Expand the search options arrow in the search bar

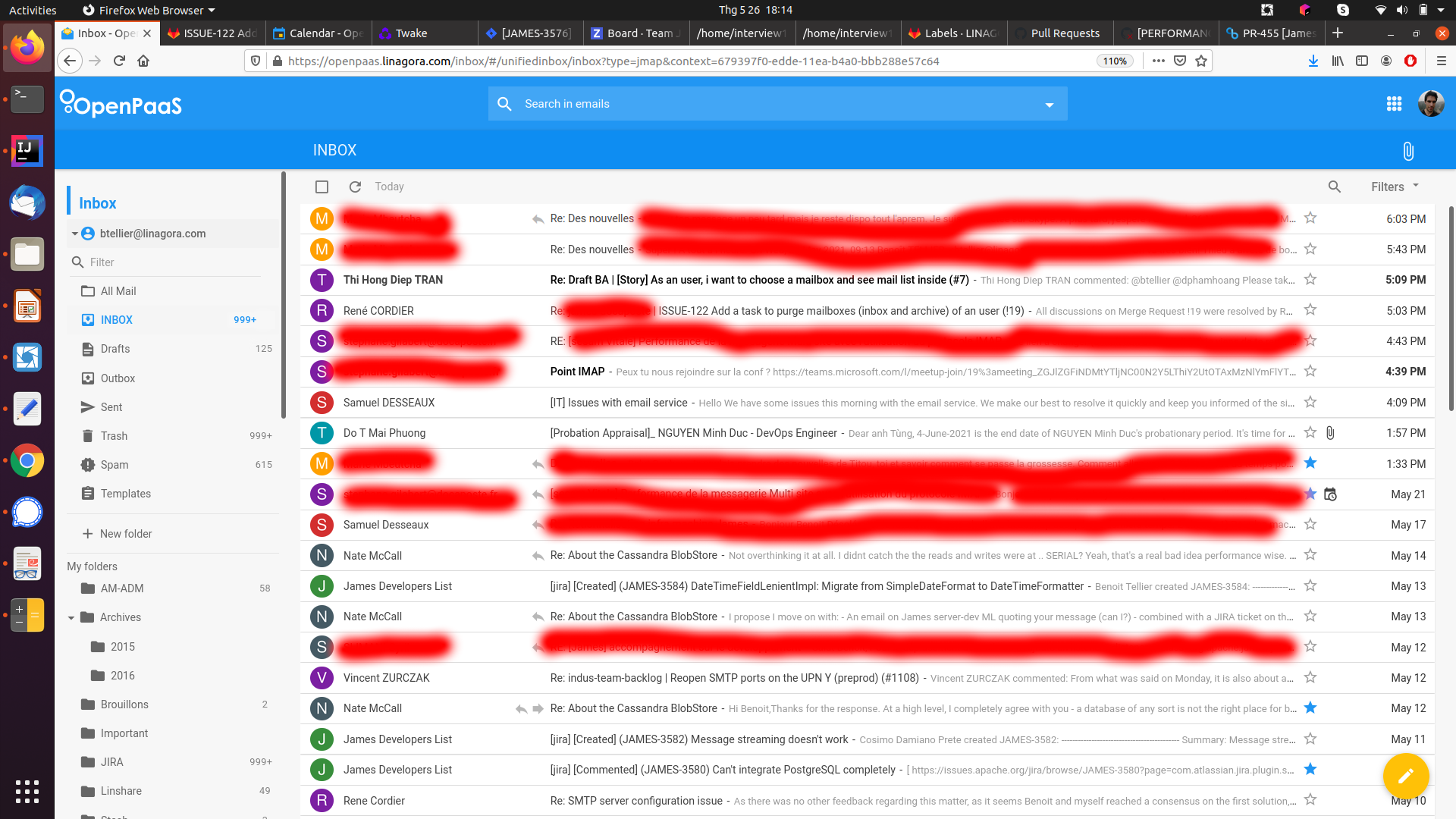click(1049, 104)
